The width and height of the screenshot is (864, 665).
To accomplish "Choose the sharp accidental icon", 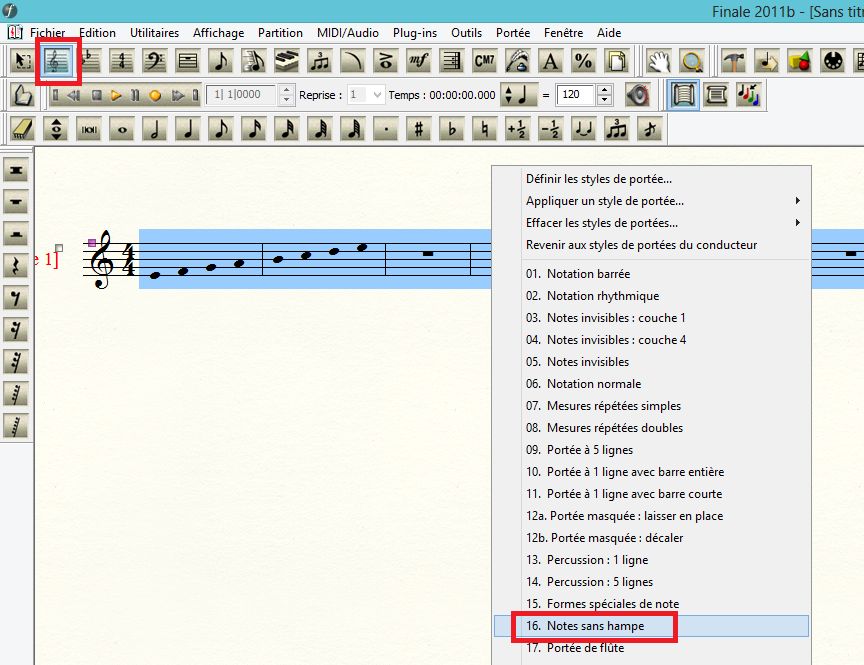I will [x=418, y=129].
